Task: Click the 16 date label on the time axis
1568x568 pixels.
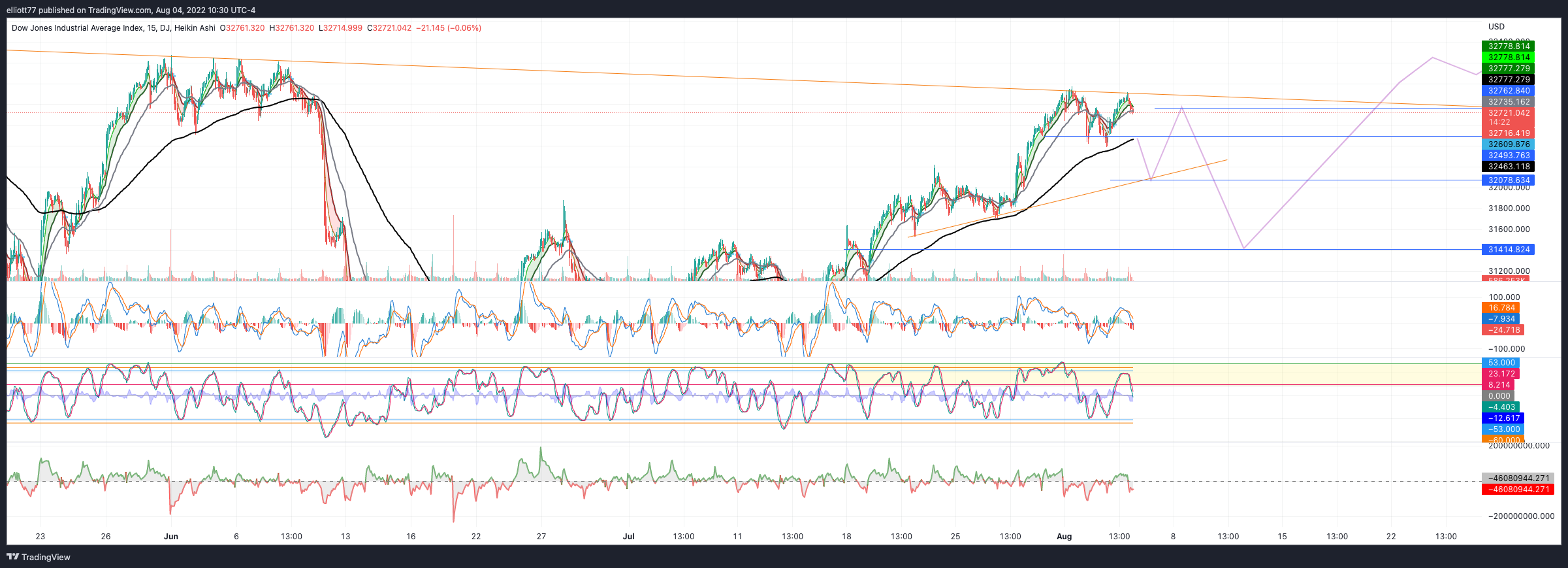Action: (x=411, y=537)
